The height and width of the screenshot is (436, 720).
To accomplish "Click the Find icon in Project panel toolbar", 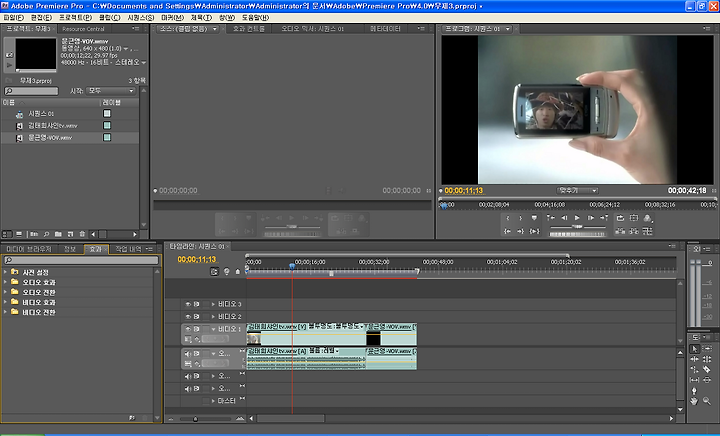I will click(x=46, y=234).
